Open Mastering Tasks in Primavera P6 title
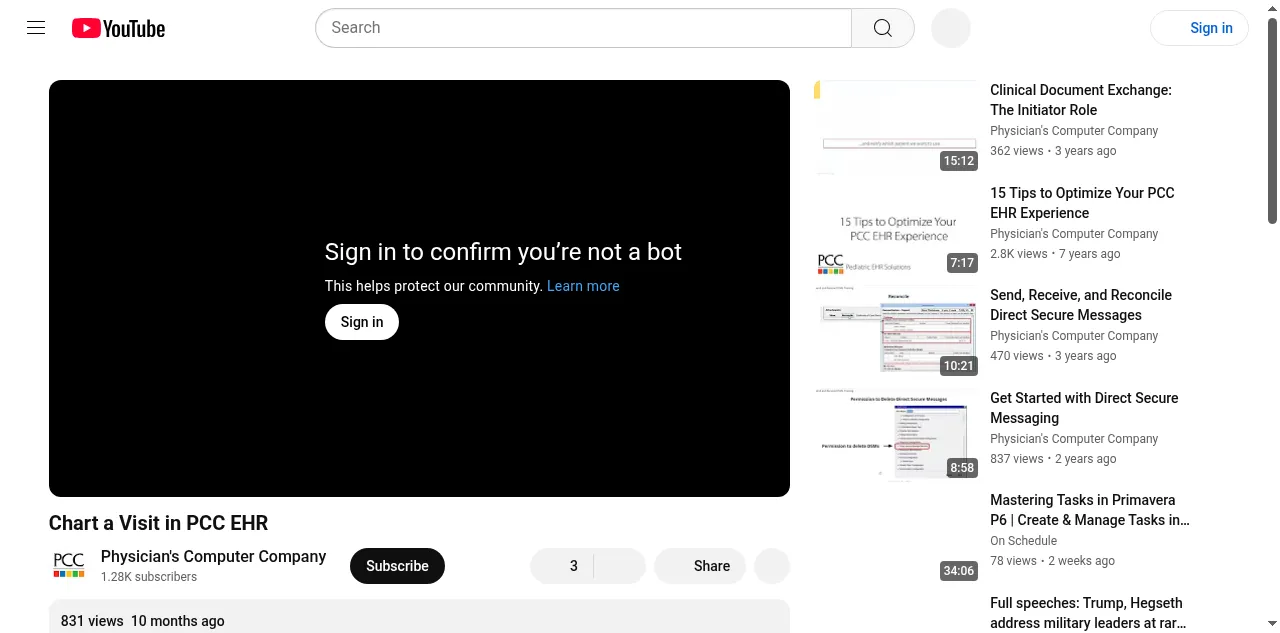Image resolution: width=1280 pixels, height=633 pixels. pyautogui.click(x=1090, y=510)
